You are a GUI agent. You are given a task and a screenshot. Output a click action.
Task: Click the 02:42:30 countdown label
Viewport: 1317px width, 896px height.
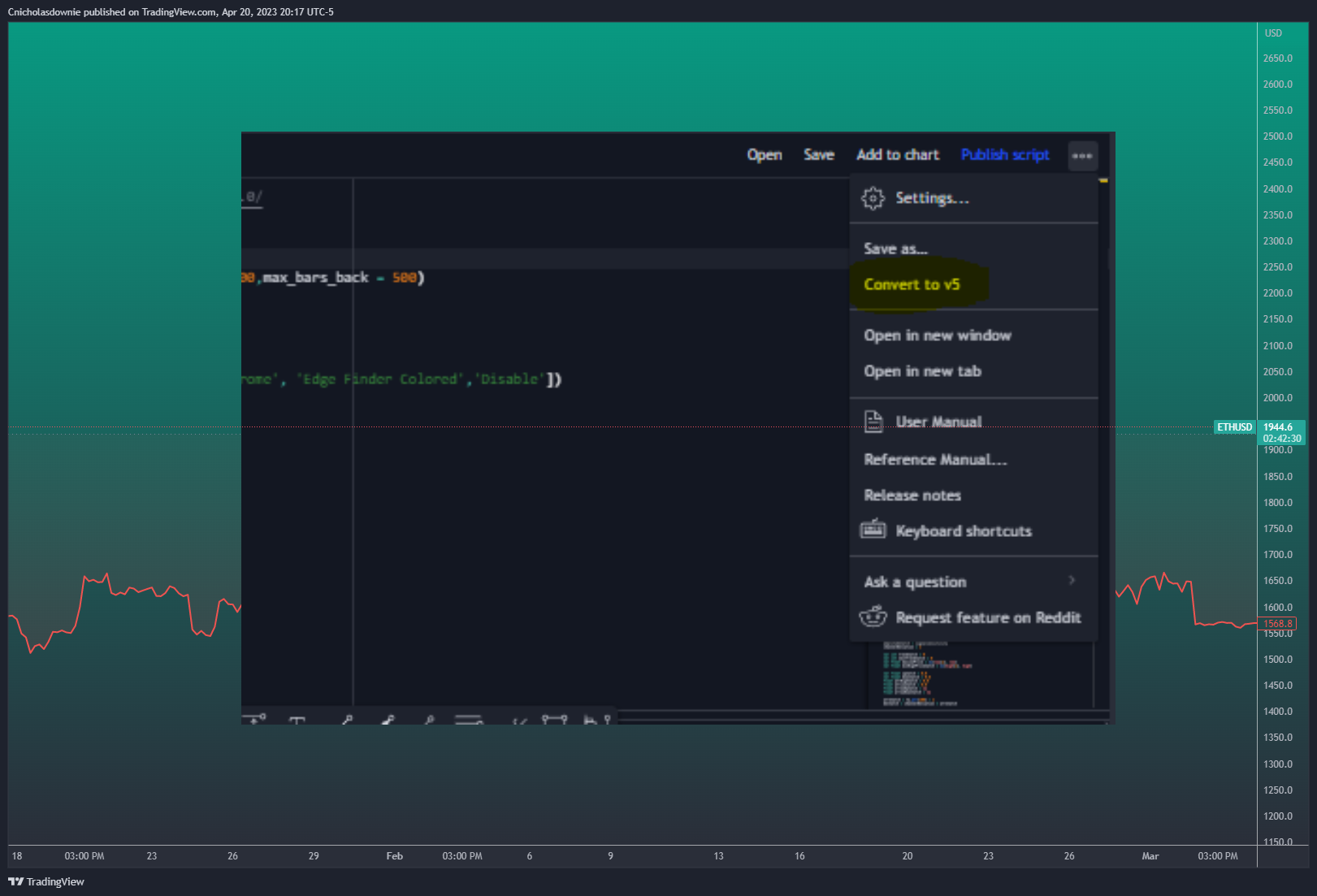click(1281, 438)
